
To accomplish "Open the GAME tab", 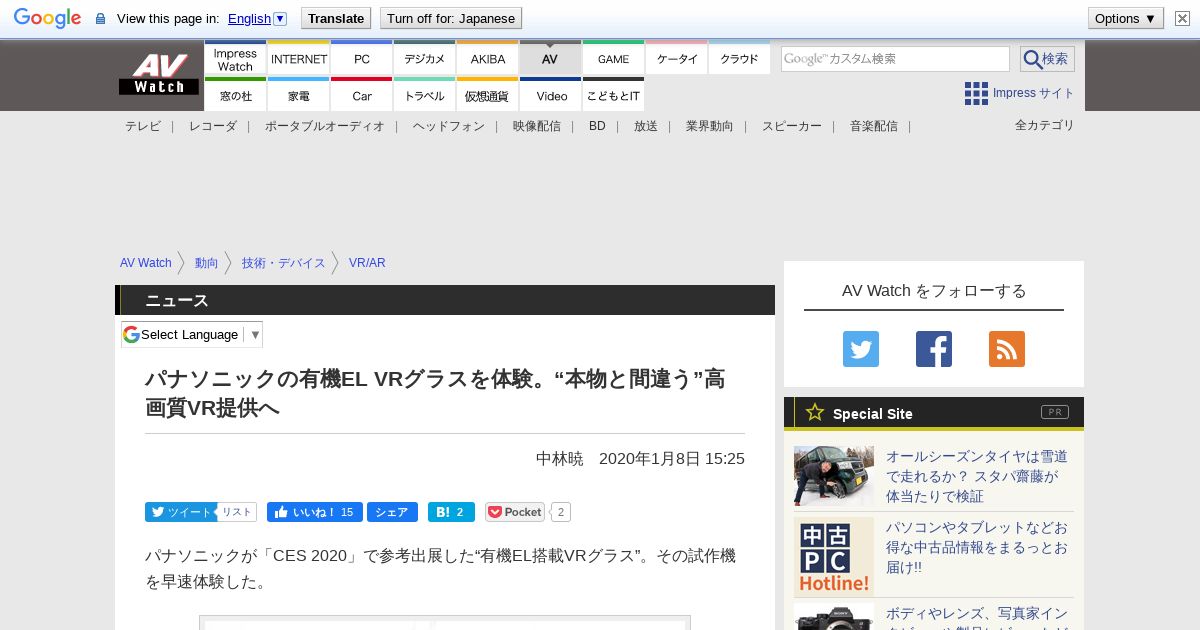I will [x=614, y=58].
